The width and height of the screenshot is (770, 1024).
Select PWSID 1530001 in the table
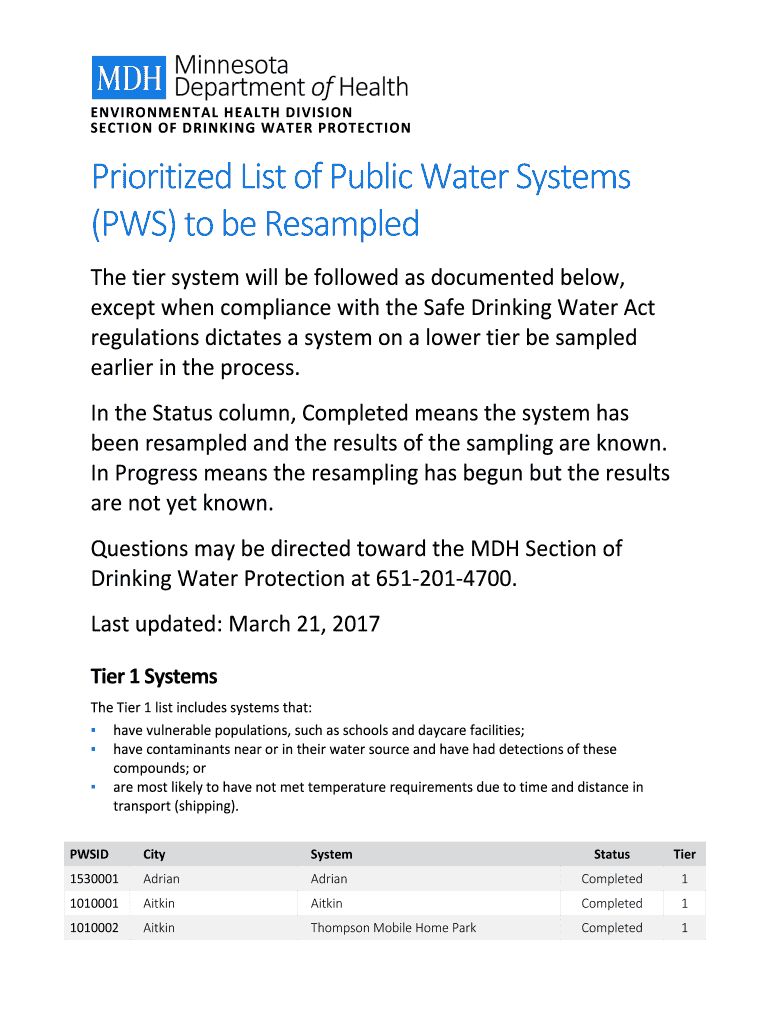click(94, 879)
